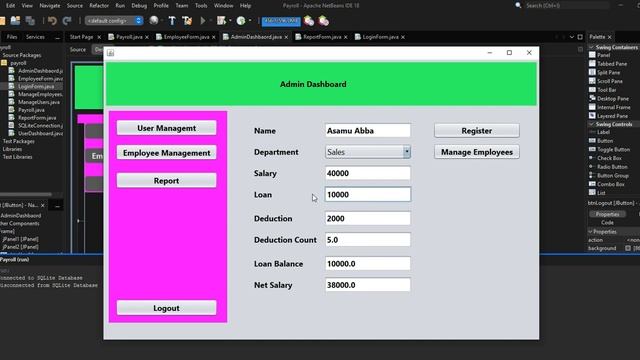The width and height of the screenshot is (640, 360).
Task: Switch to the ReportForm.java tab
Action: point(322,37)
